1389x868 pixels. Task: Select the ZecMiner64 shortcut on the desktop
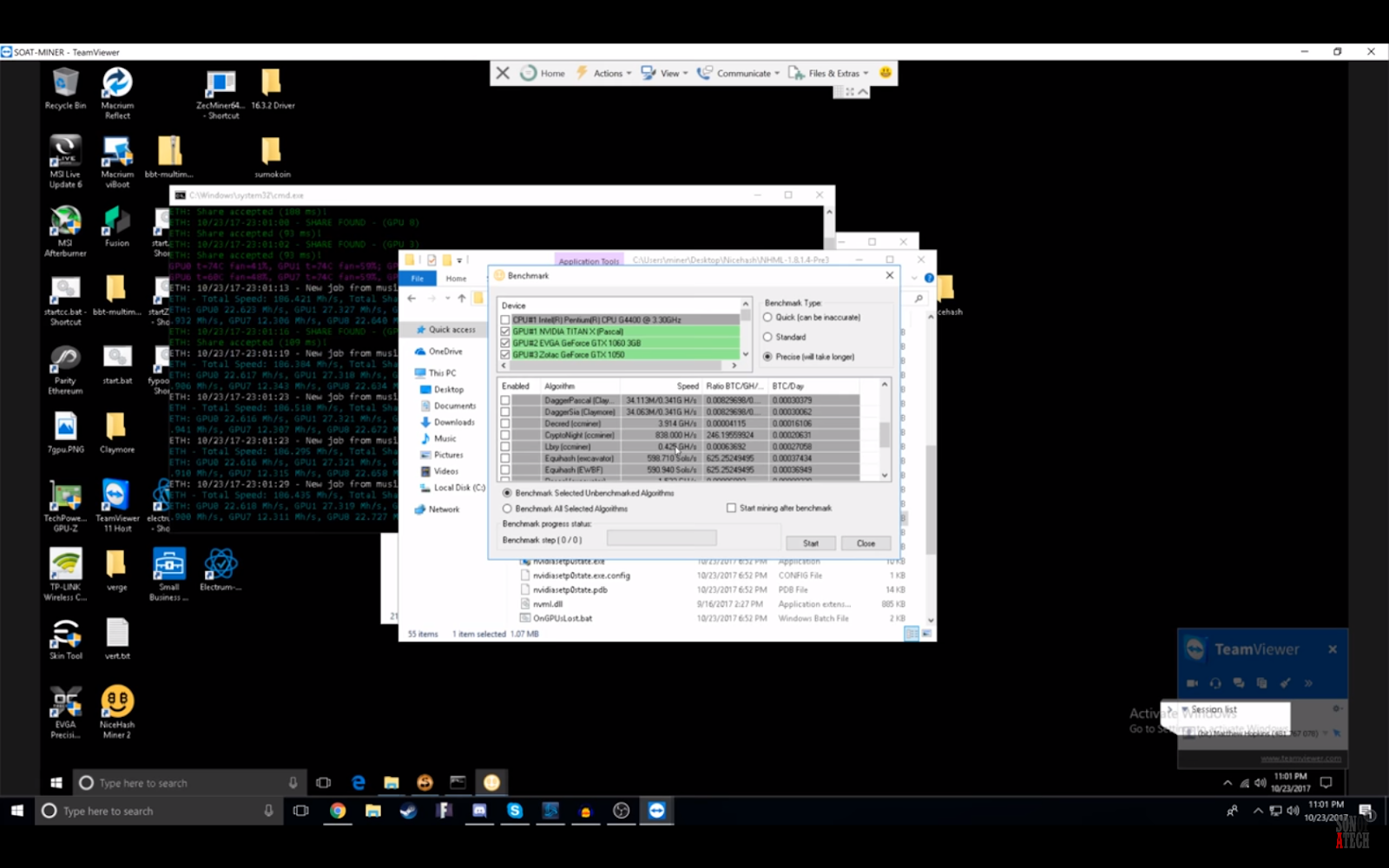[x=219, y=94]
